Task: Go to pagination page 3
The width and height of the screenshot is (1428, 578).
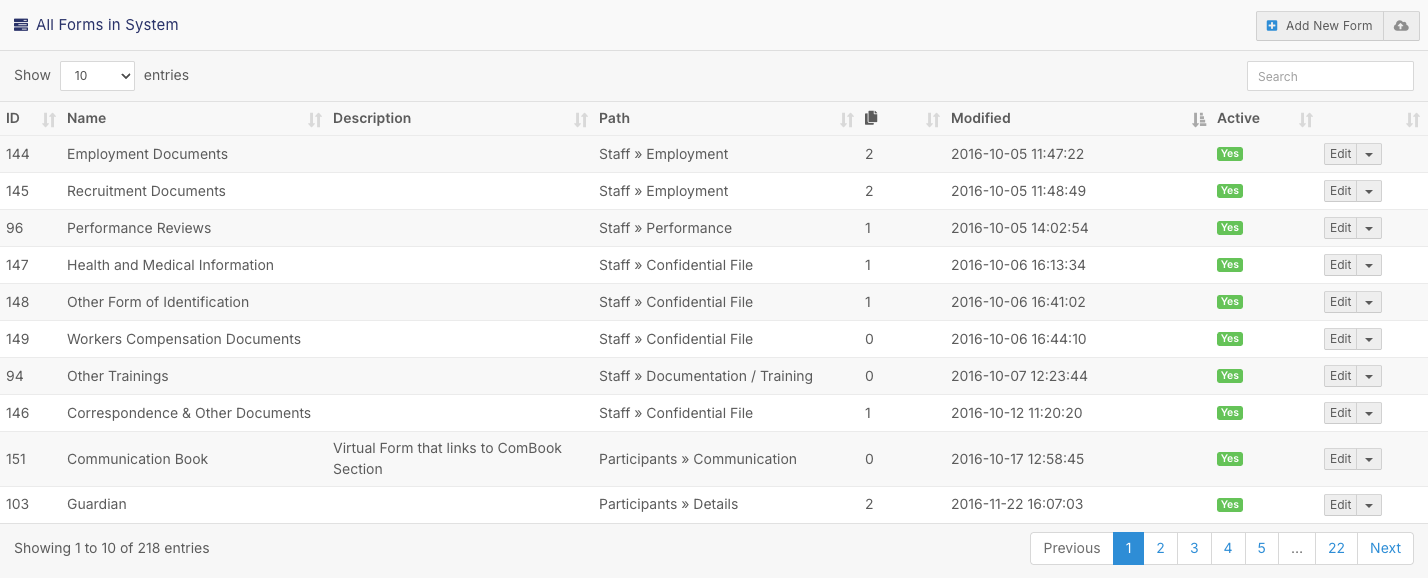Action: [x=1194, y=548]
